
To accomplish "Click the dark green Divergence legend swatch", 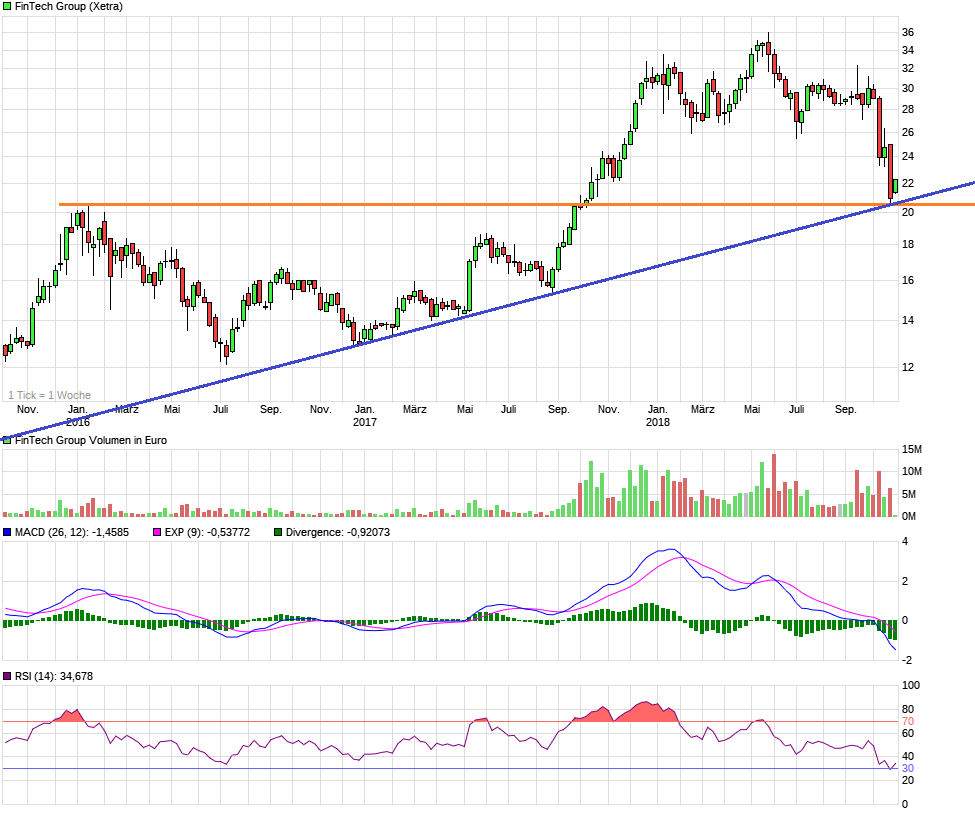I will [x=278, y=532].
